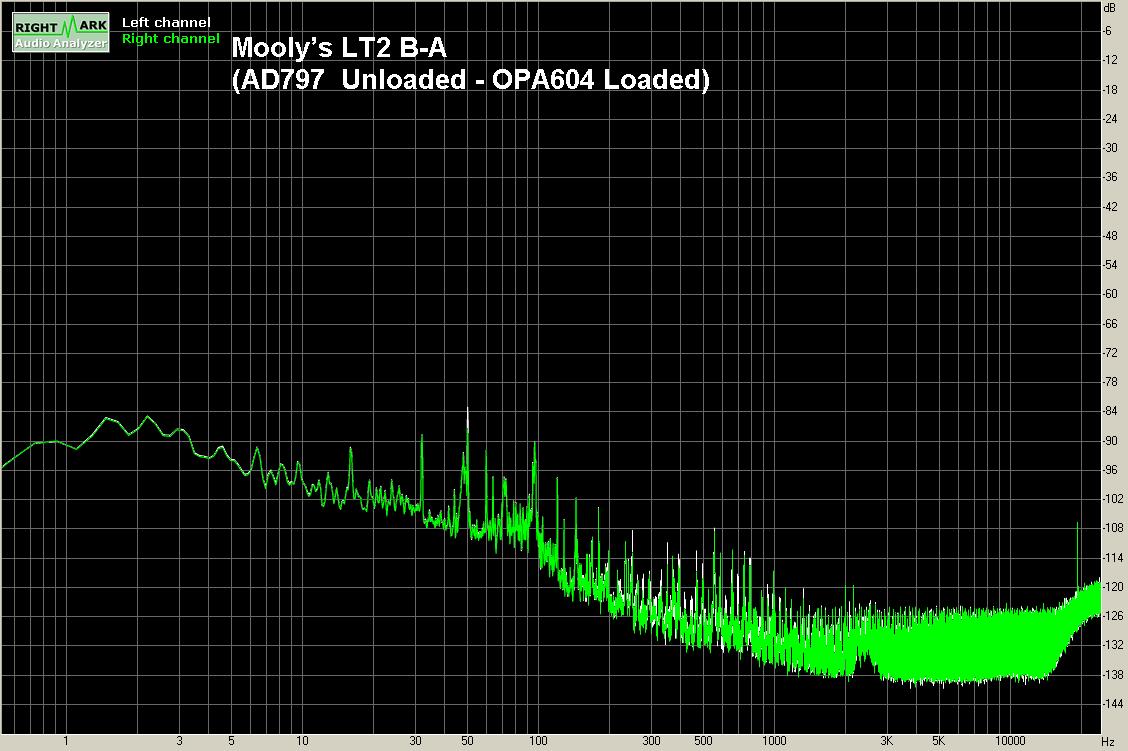Click the 500 Hz frequency axis label
This screenshot has width=1128, height=751.
pos(704,741)
